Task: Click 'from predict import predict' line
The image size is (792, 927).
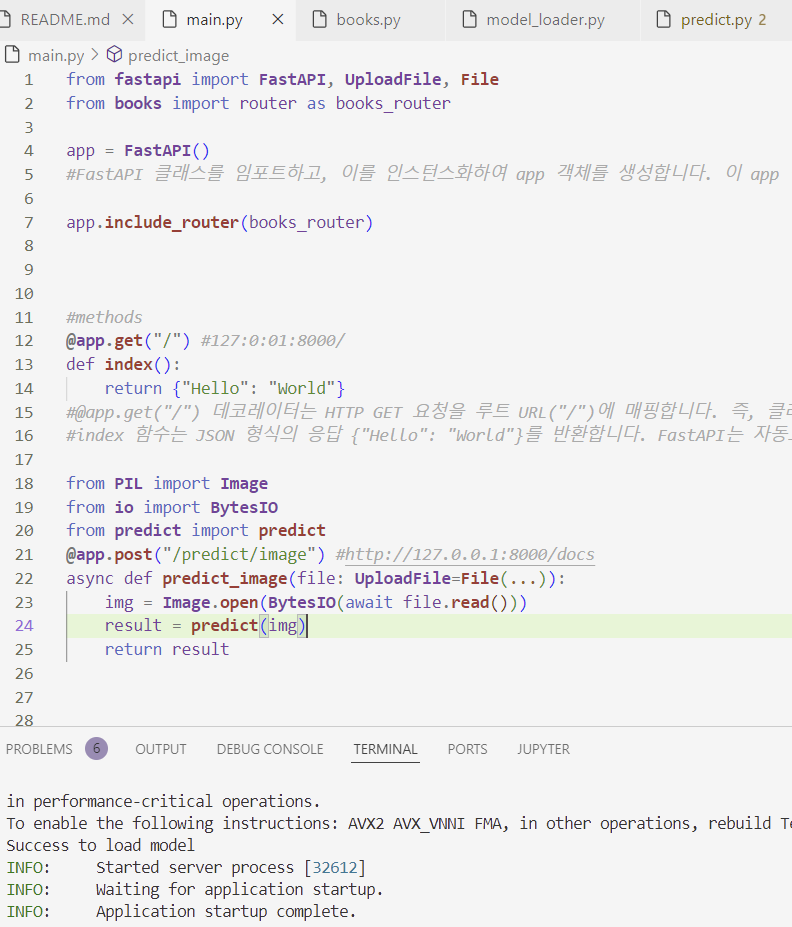Action: [196, 531]
